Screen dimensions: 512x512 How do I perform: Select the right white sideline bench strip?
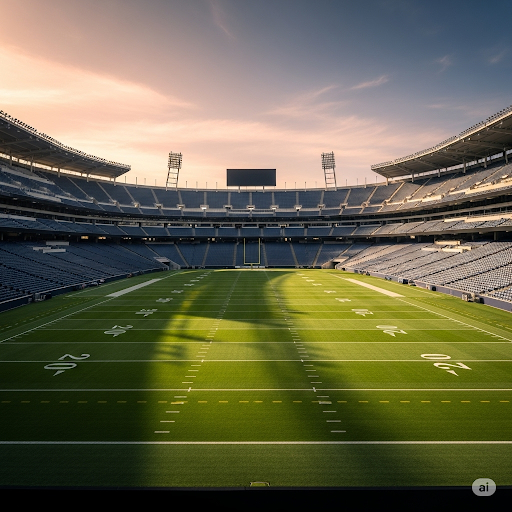coord(374,287)
